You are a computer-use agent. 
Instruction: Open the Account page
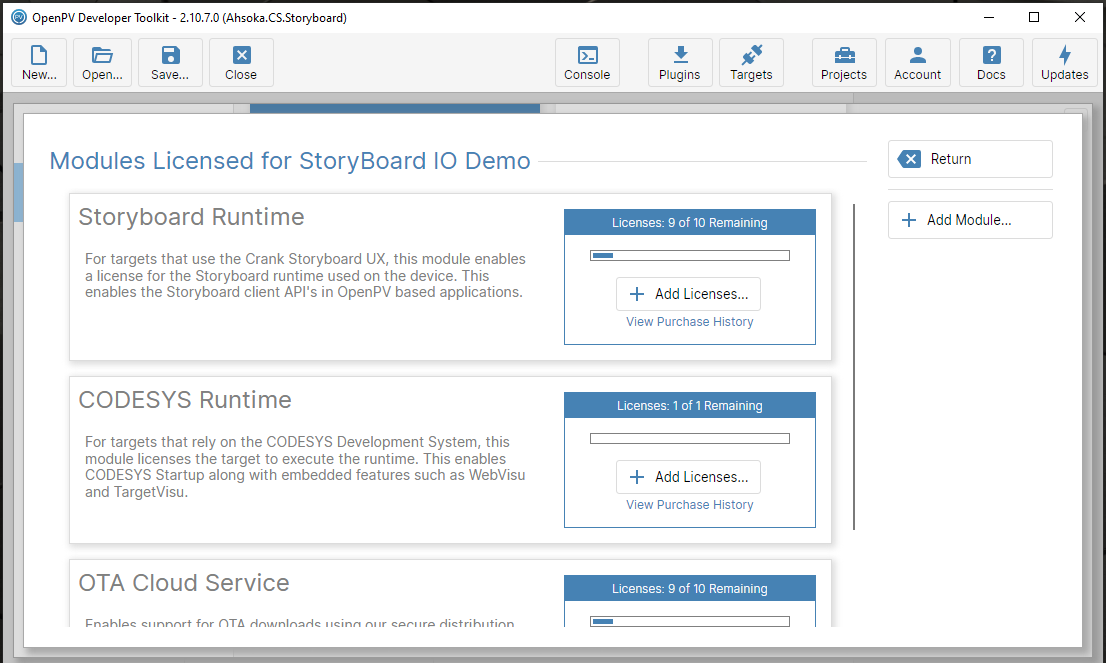coord(918,63)
